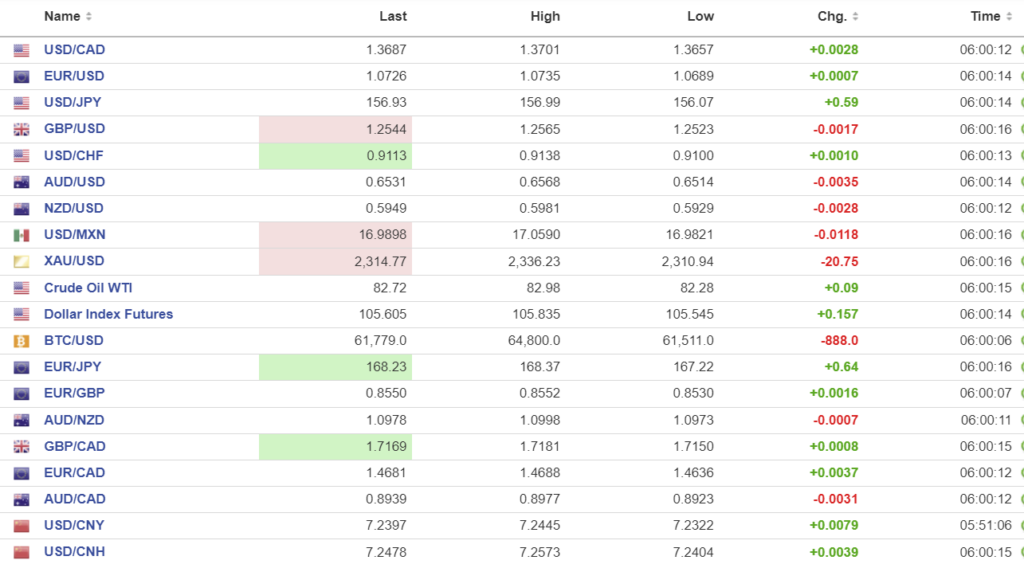Screen dimensions: 1024x564
Task: Open the EUR/GBP pair link
Action: coord(73,394)
